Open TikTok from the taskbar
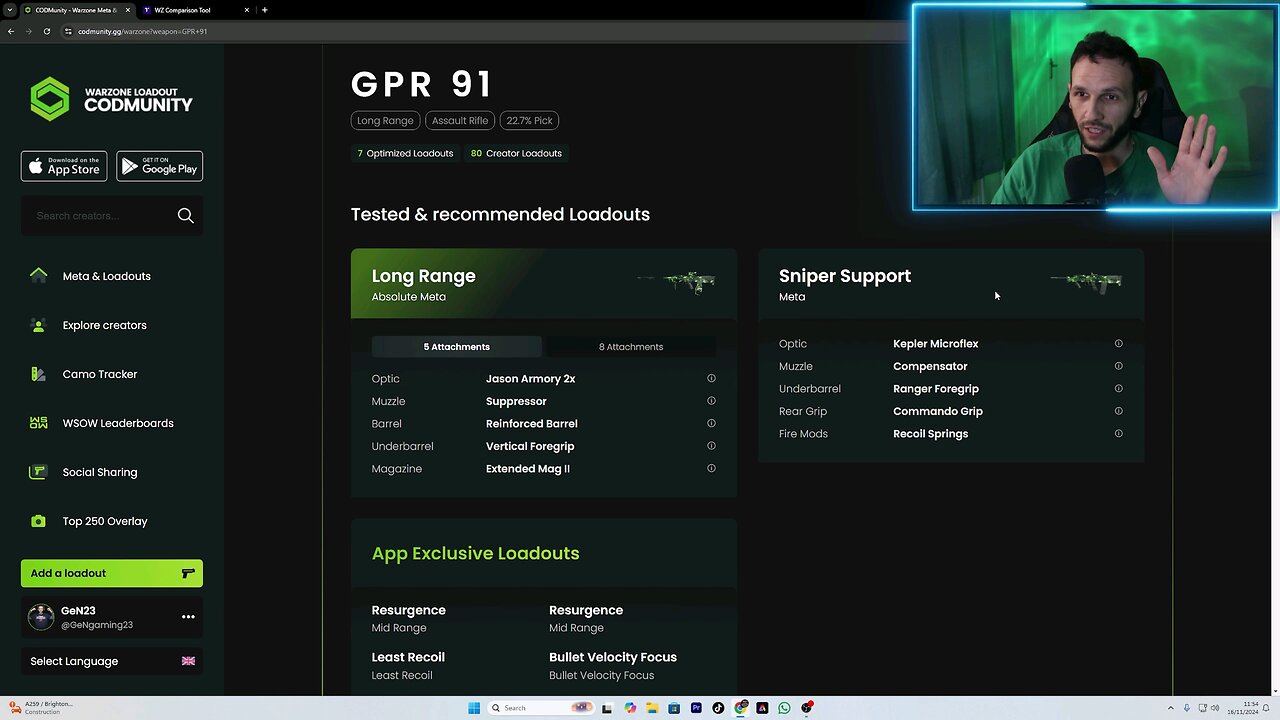 [718, 708]
